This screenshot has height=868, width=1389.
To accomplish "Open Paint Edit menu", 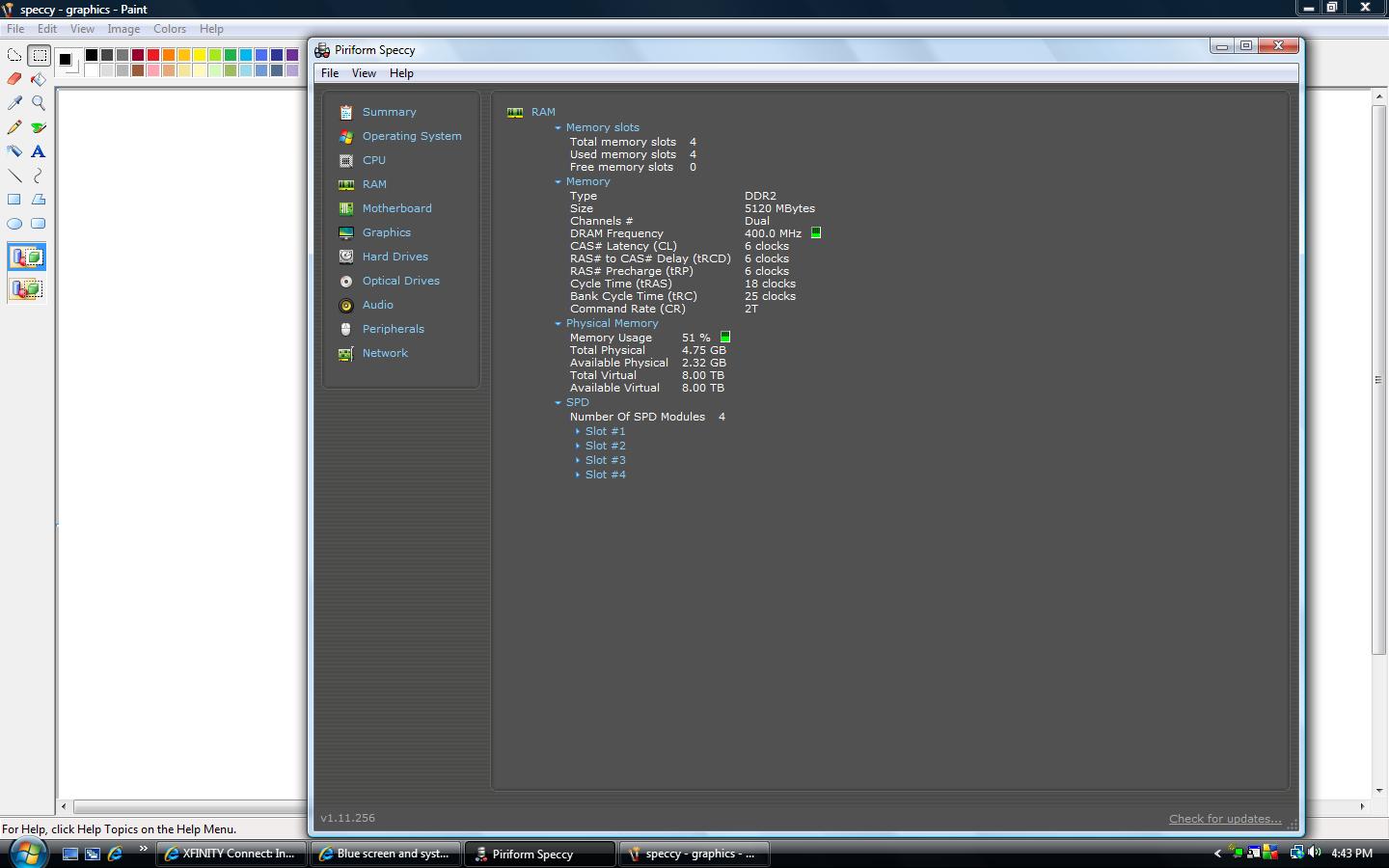I will pos(47,29).
